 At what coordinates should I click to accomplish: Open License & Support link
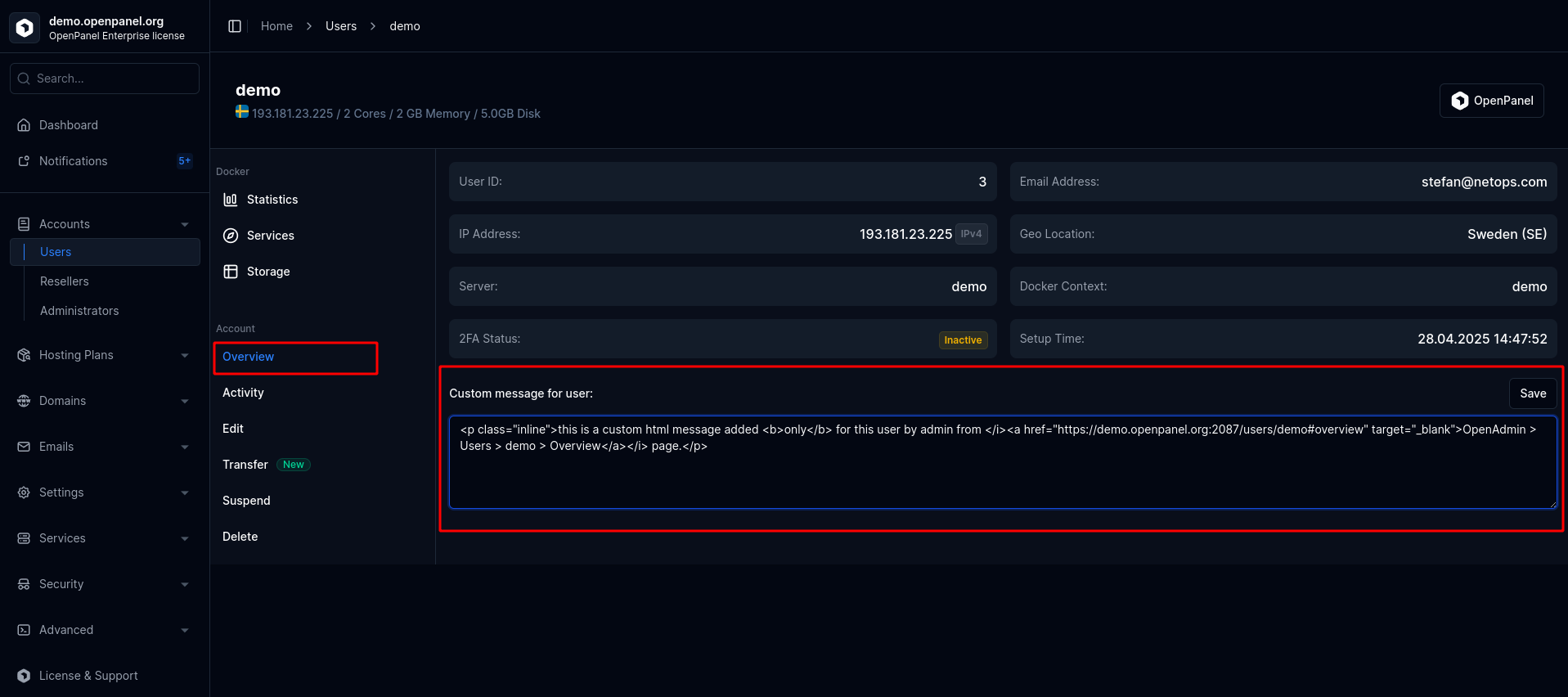click(88, 676)
